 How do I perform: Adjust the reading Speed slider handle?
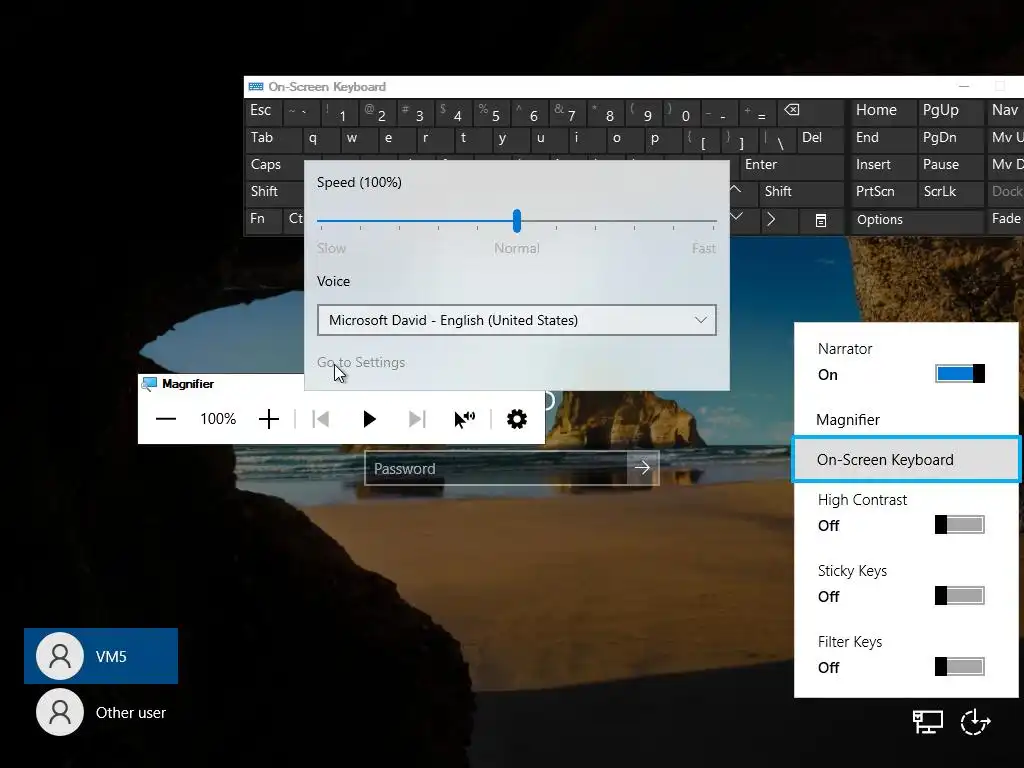[x=517, y=221]
